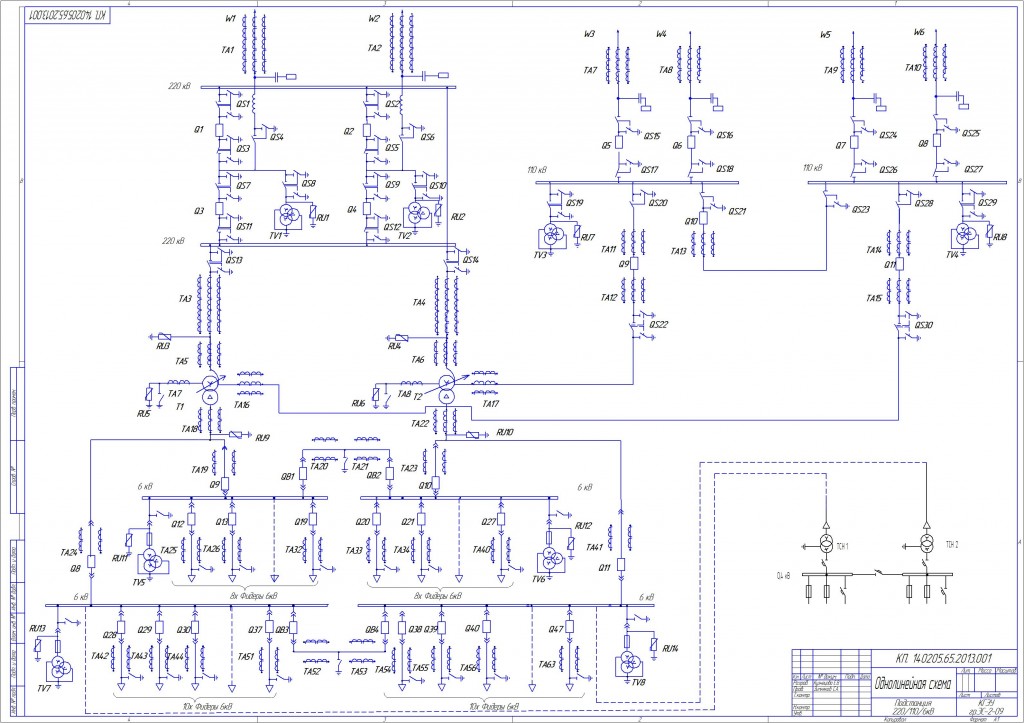Select the TV2 voltage transformer symbol
Image resolution: width=1024 pixels, height=723 pixels.
tap(415, 214)
